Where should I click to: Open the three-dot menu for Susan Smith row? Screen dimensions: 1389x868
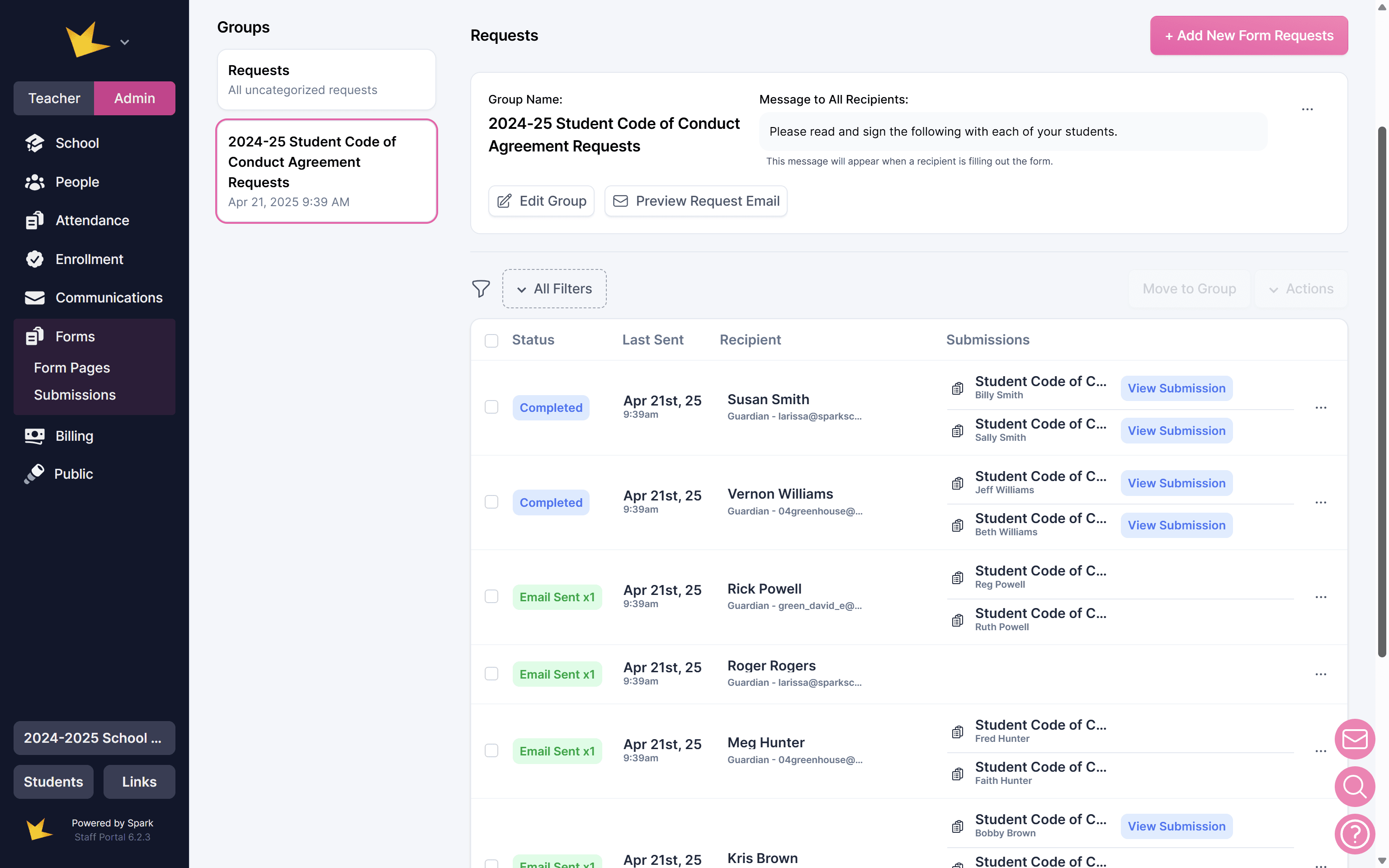point(1320,408)
